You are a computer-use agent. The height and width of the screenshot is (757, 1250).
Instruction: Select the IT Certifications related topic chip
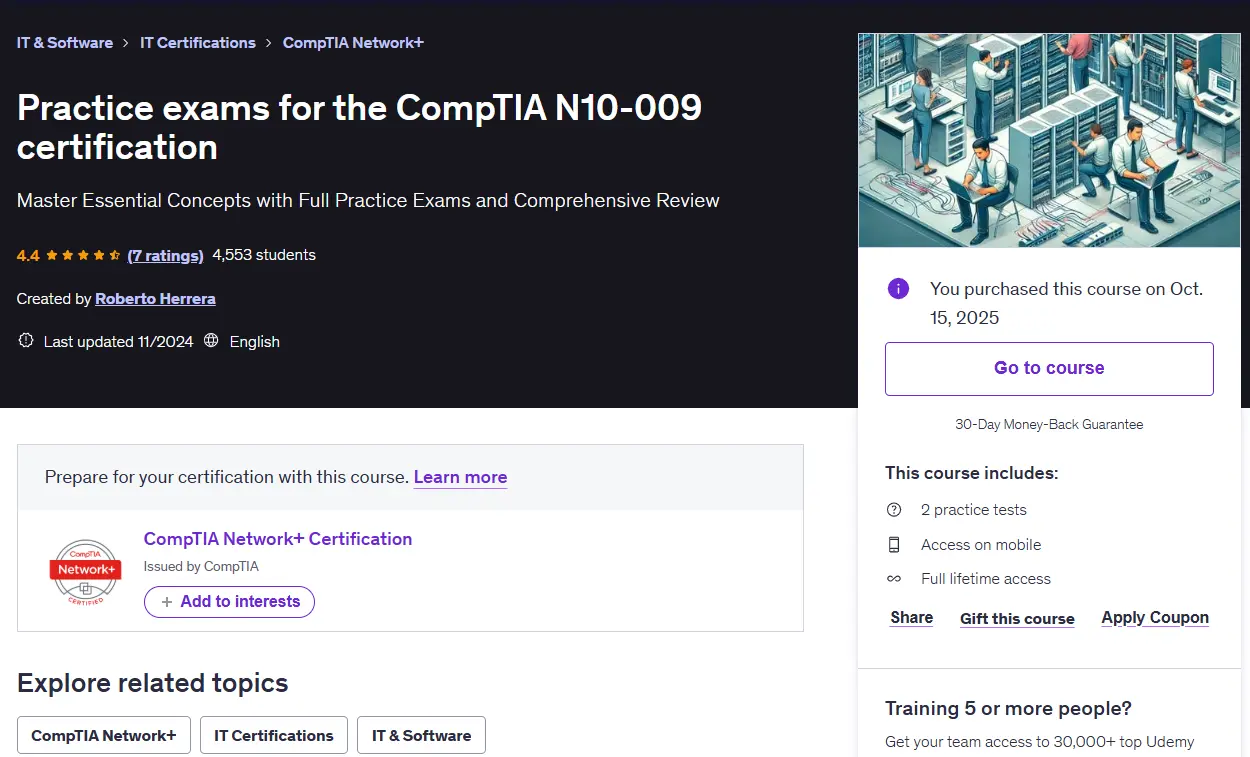point(274,735)
